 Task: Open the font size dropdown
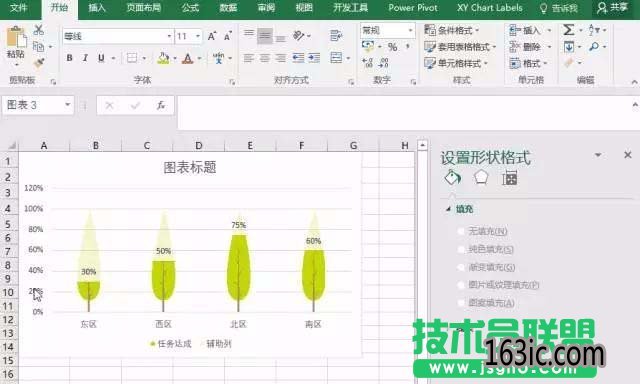[198, 36]
